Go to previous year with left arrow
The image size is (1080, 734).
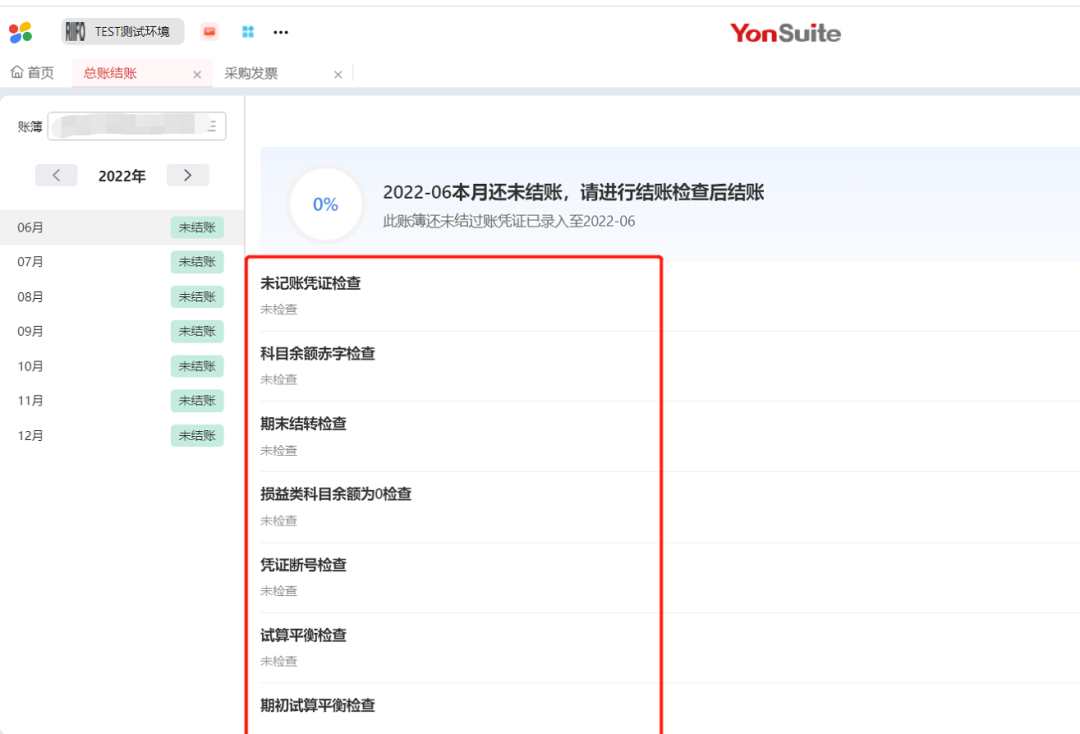[56, 175]
